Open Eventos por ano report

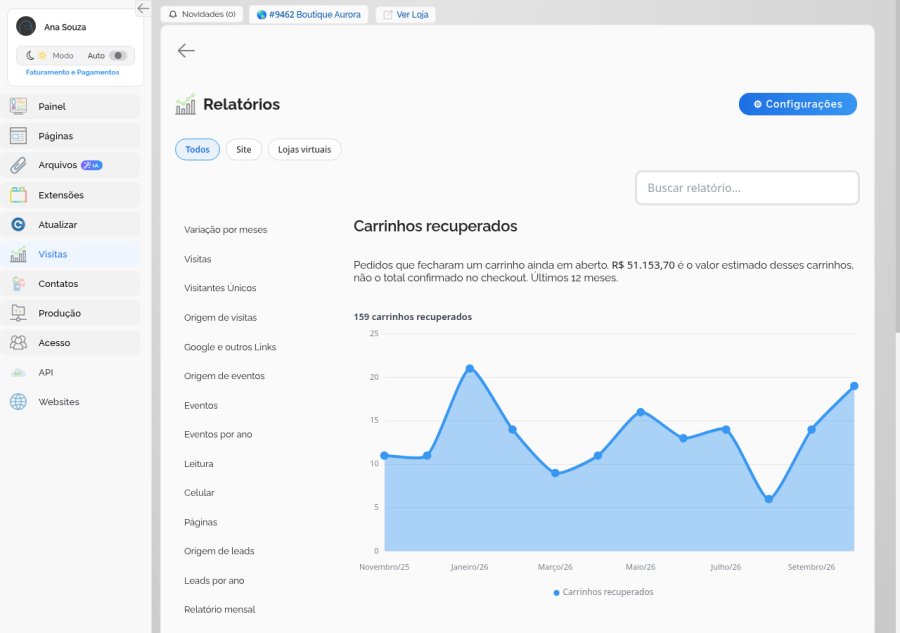click(x=218, y=434)
